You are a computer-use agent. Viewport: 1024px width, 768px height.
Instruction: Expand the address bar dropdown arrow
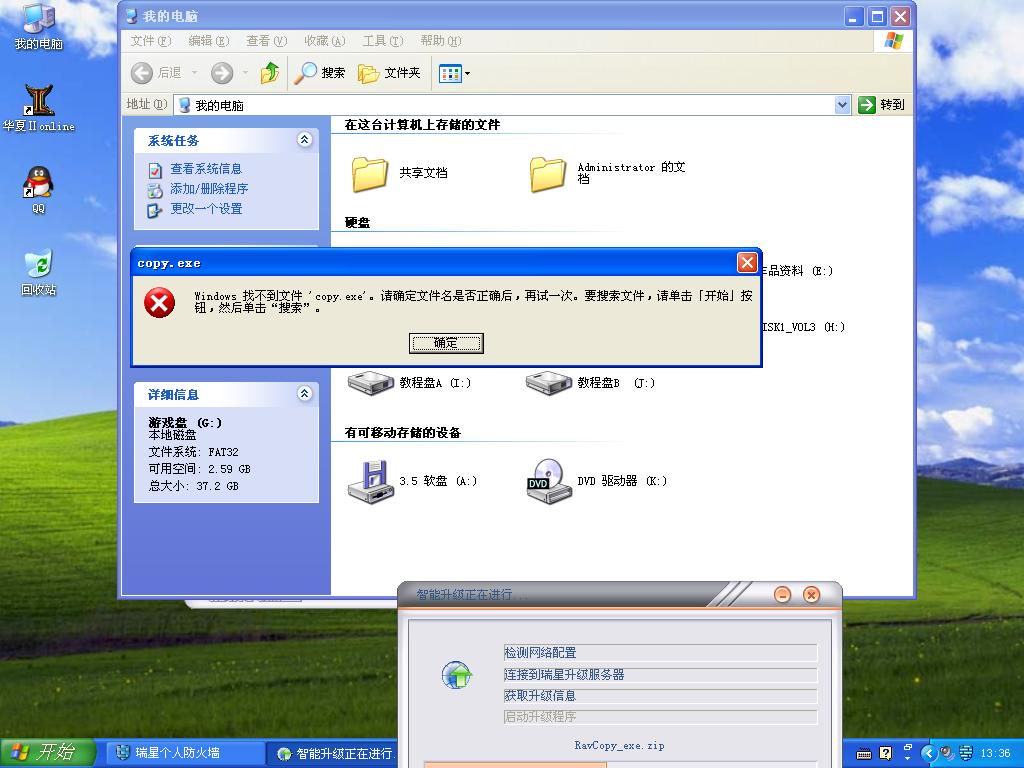click(x=842, y=104)
